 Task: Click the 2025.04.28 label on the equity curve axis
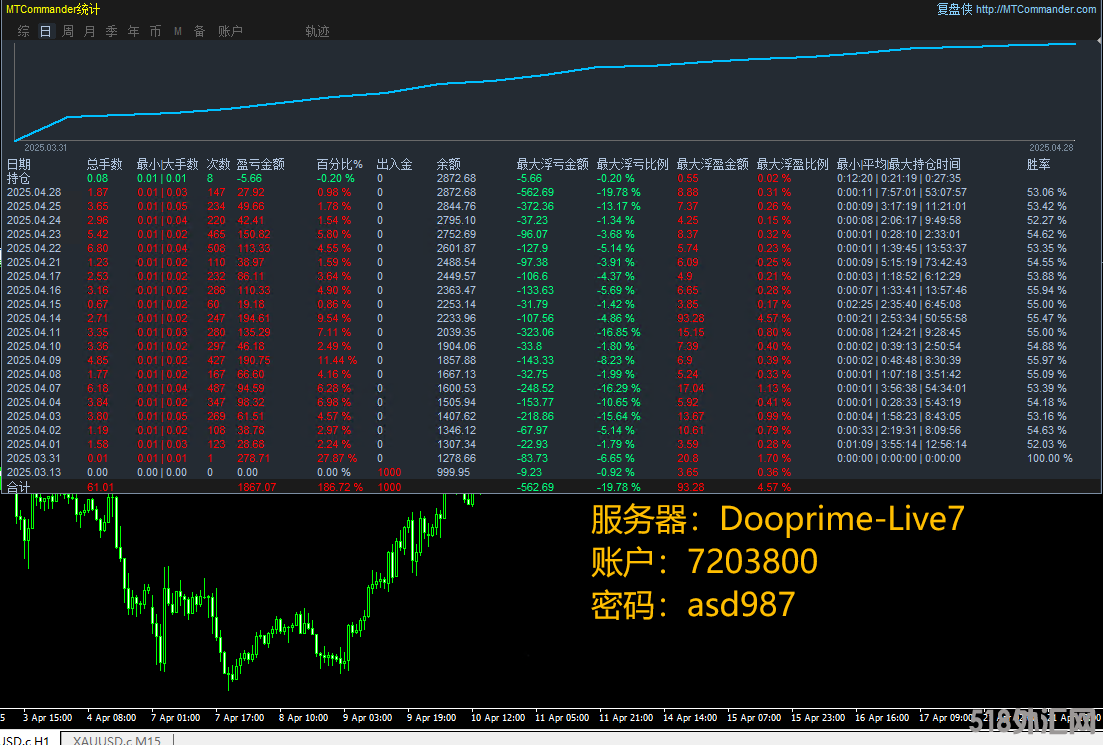1051,148
